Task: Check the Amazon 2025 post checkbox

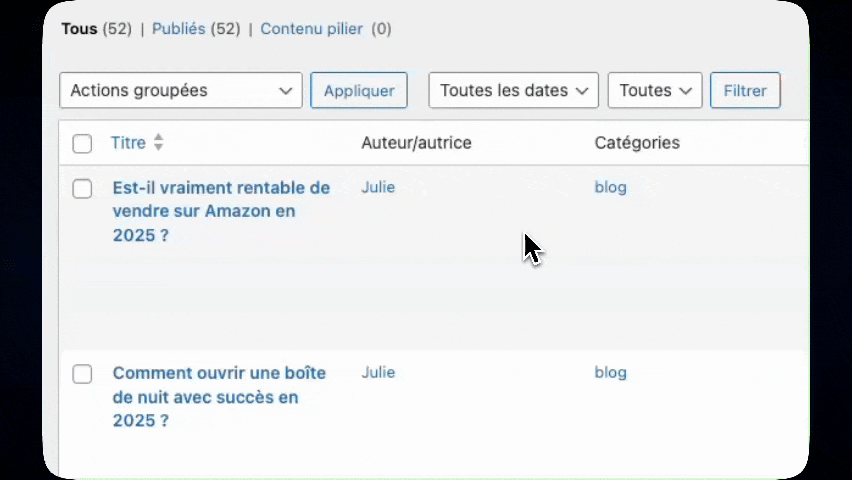Action: [82, 189]
